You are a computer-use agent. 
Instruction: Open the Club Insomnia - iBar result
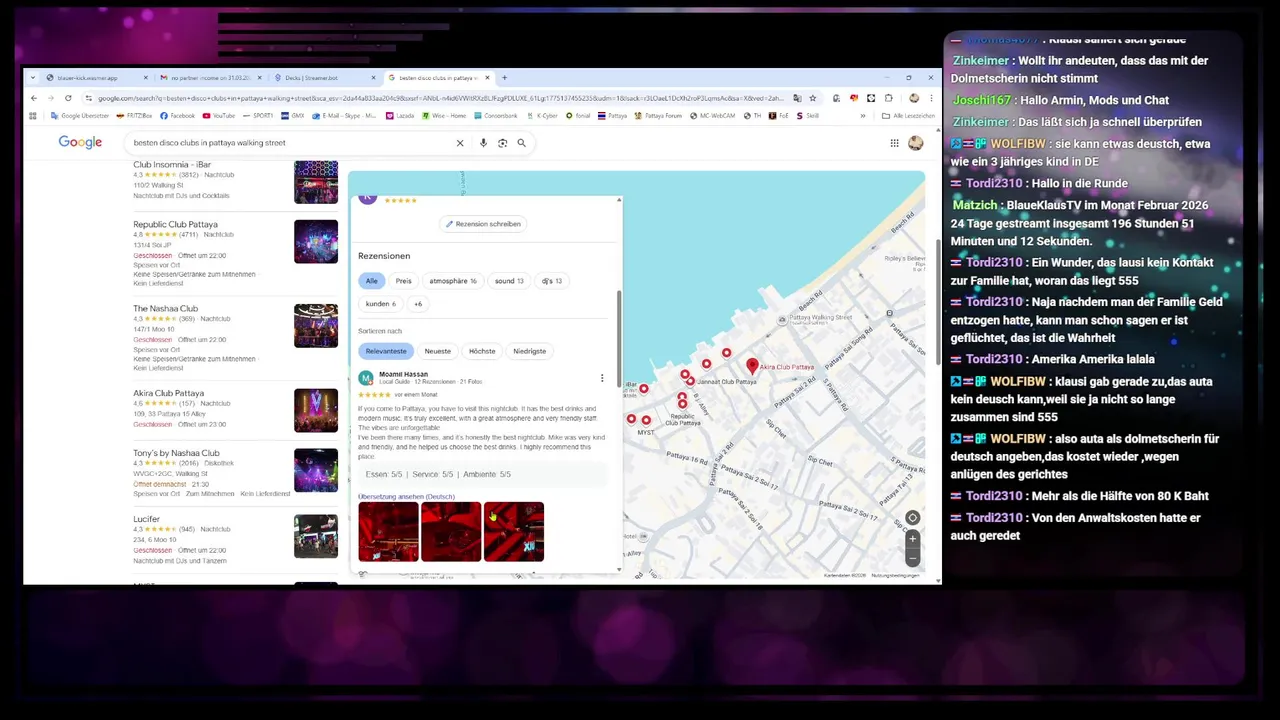coord(172,164)
